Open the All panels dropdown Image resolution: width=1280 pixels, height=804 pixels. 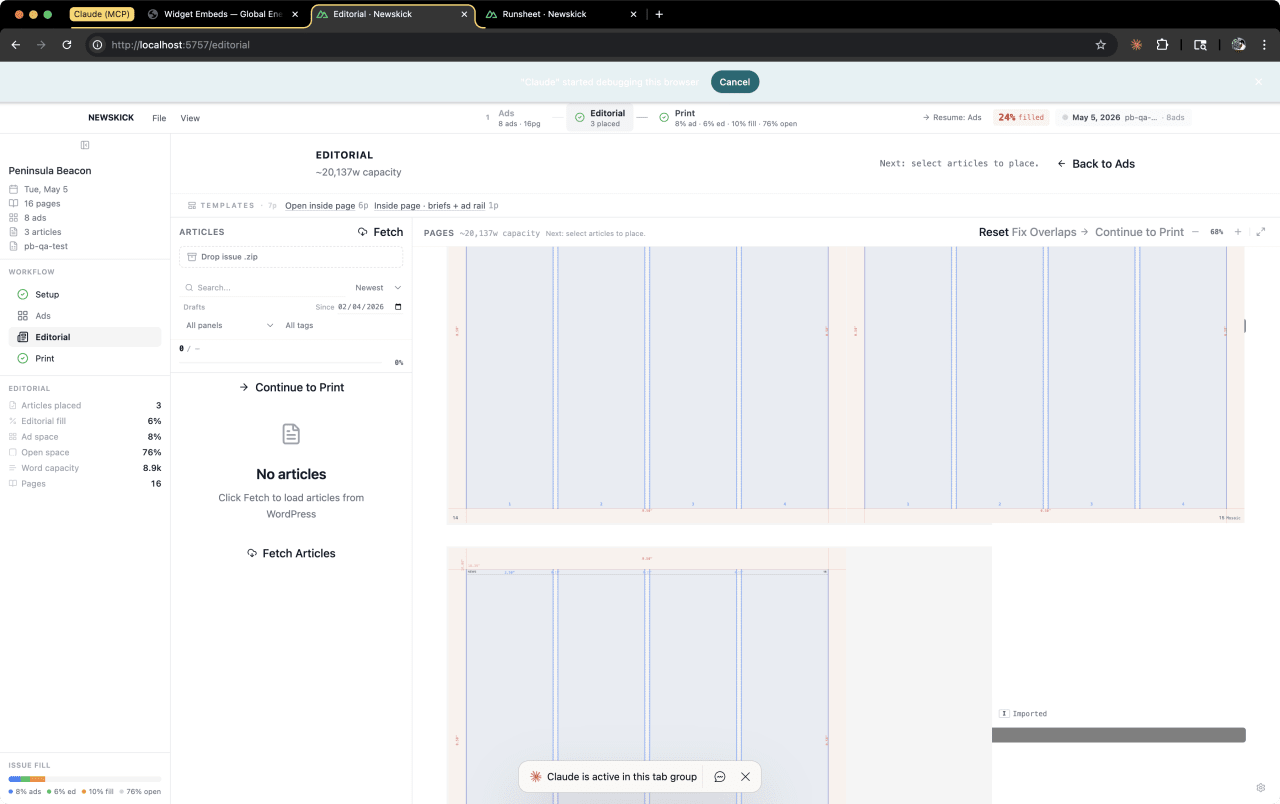point(230,325)
